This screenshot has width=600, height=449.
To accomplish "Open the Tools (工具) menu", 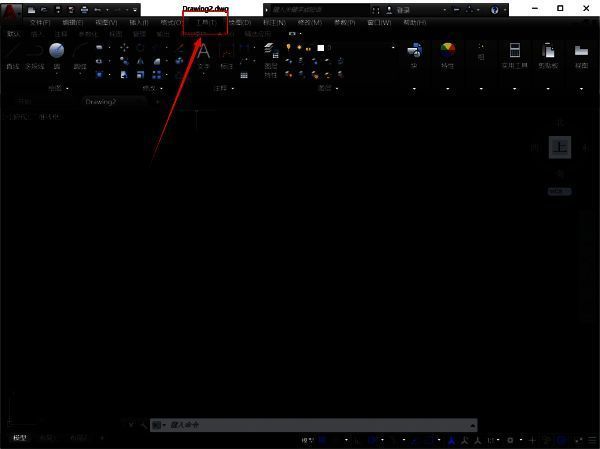I will 206,22.
